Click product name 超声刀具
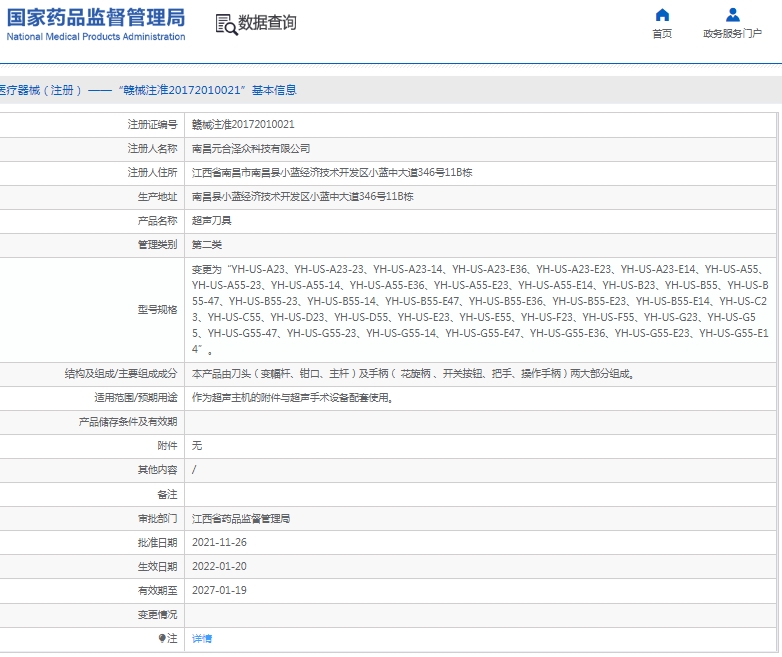 211,220
